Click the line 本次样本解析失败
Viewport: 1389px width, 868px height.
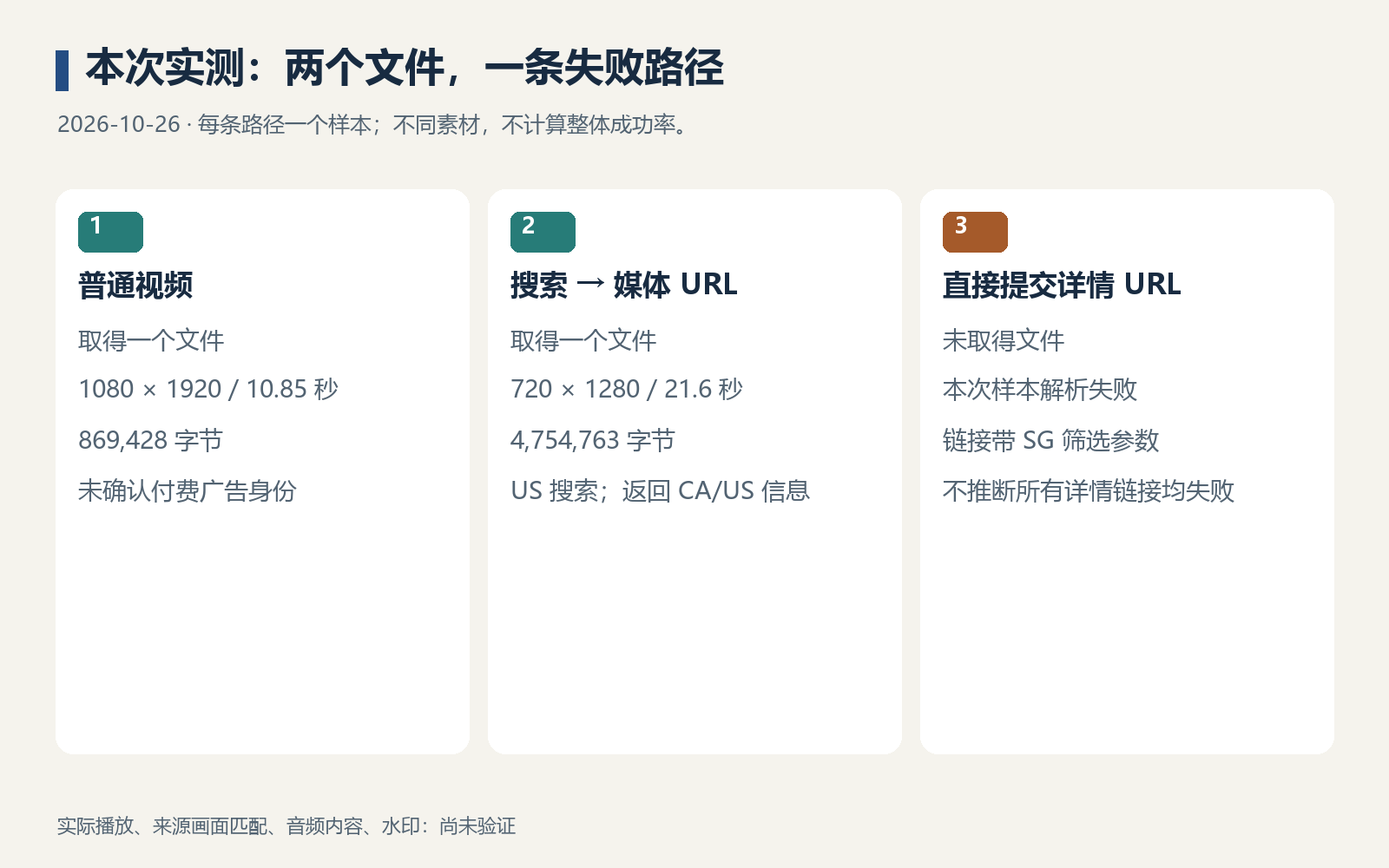click(x=1040, y=389)
